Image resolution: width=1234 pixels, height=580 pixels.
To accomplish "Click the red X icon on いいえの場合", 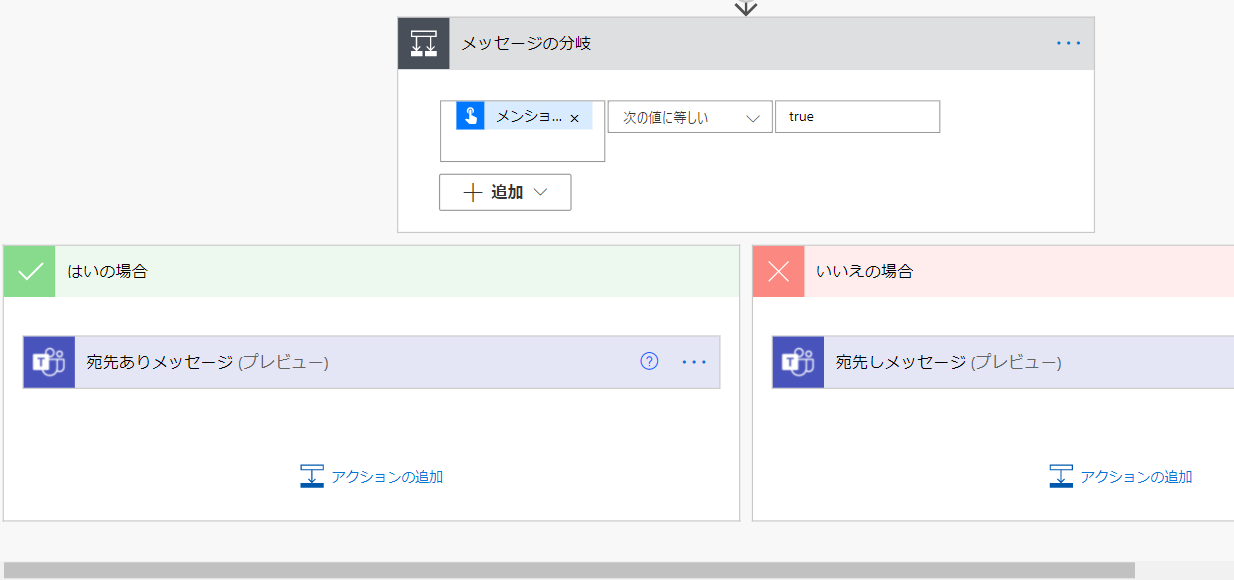I will tap(777, 271).
